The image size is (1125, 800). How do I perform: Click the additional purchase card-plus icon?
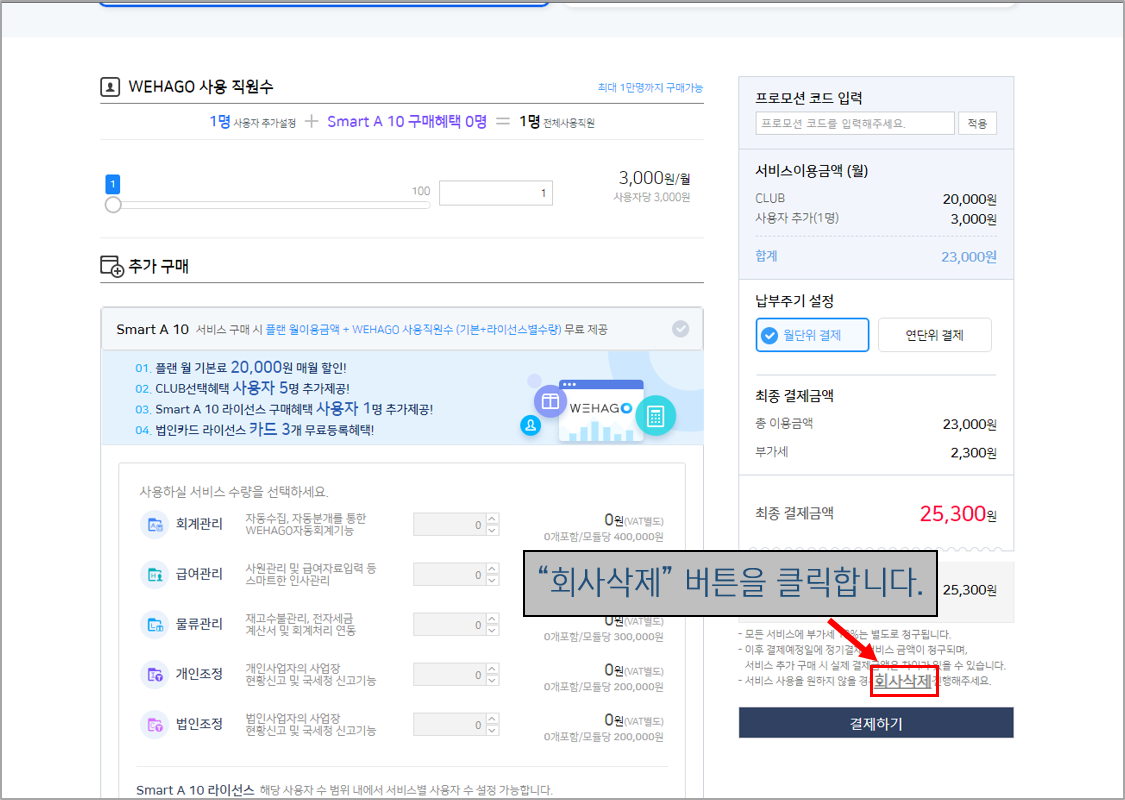tap(112, 266)
